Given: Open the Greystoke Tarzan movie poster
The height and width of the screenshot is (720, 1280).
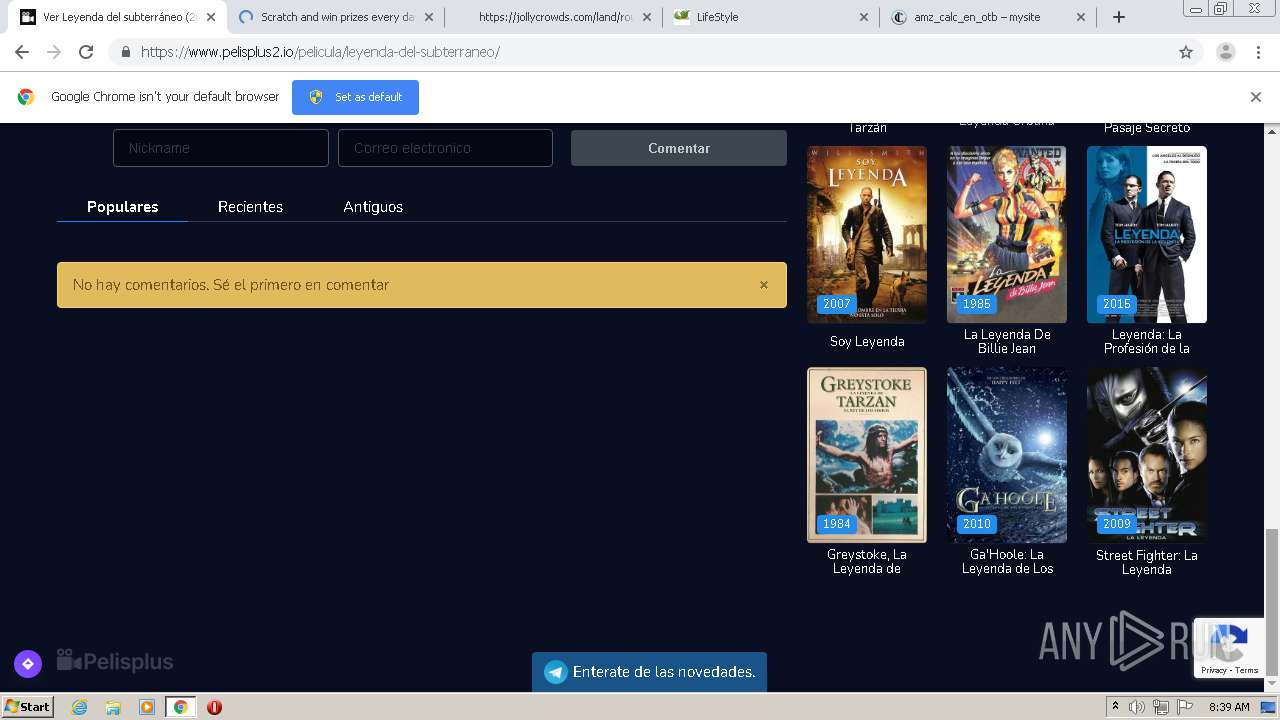Looking at the screenshot, I should 867,455.
